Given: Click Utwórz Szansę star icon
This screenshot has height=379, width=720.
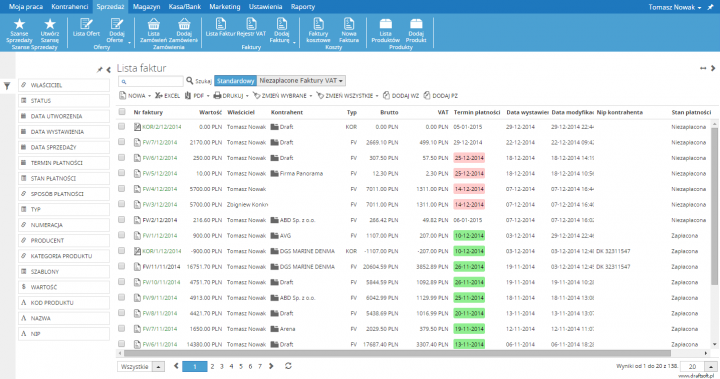Looking at the screenshot, I should 50,24.
